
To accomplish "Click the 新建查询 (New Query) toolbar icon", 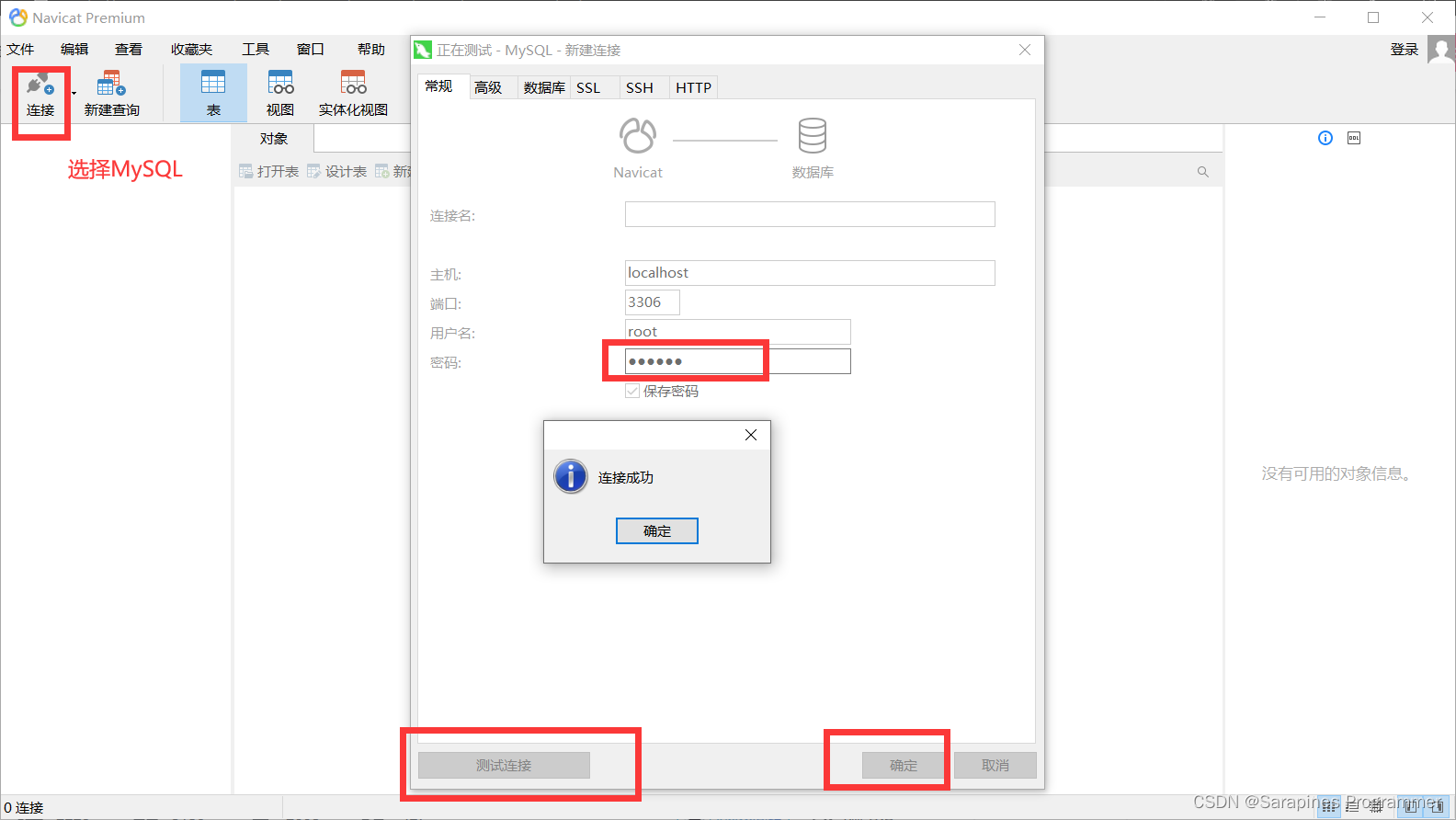I will click(111, 94).
